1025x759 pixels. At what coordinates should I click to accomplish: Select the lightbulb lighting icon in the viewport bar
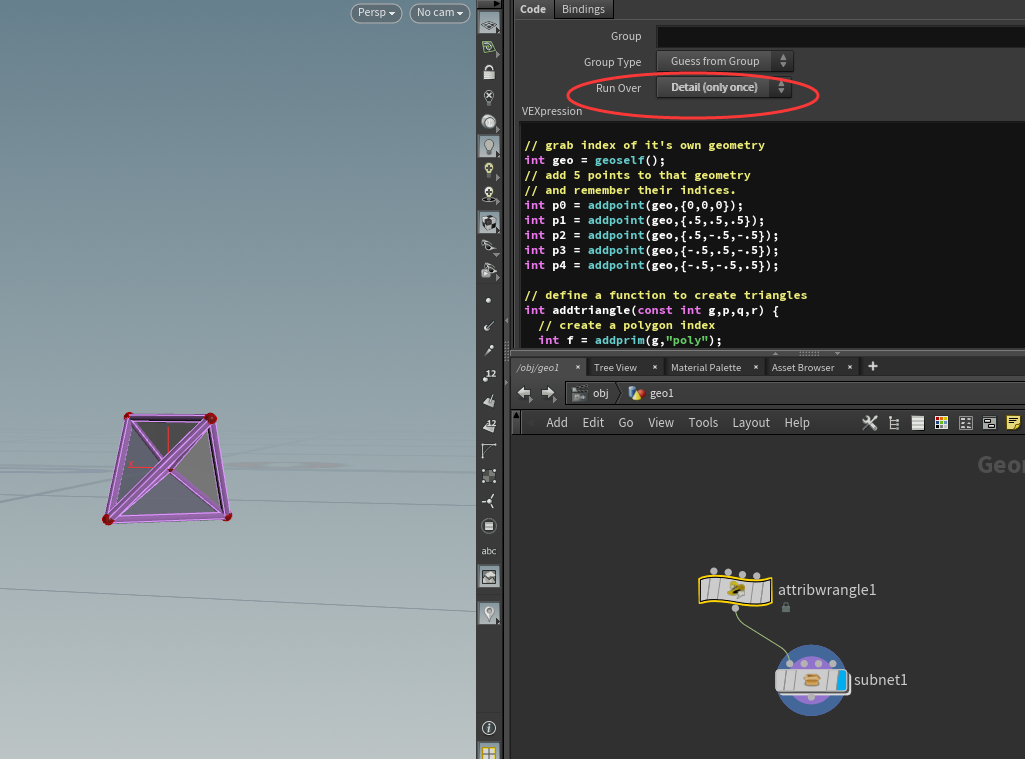pos(489,146)
